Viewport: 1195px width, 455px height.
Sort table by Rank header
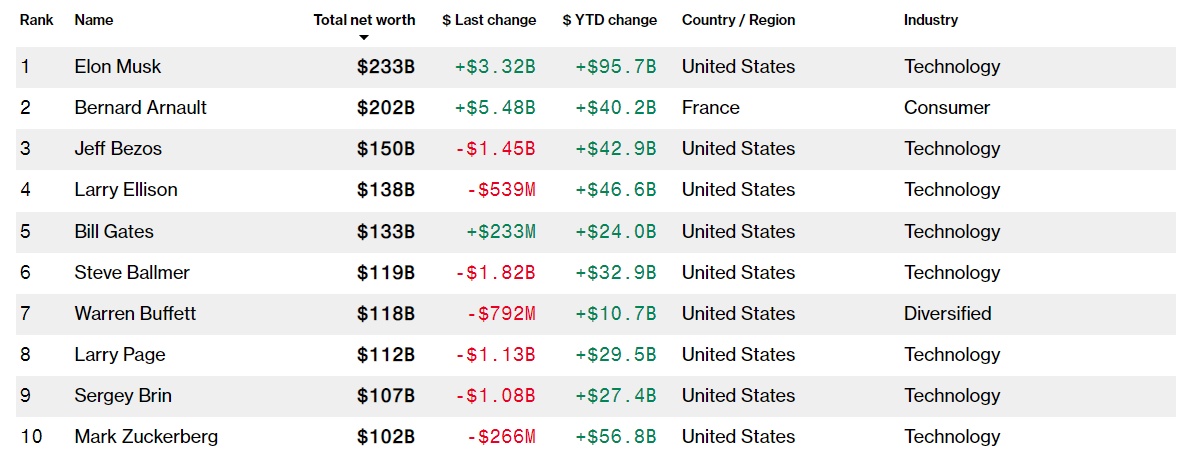(36, 20)
